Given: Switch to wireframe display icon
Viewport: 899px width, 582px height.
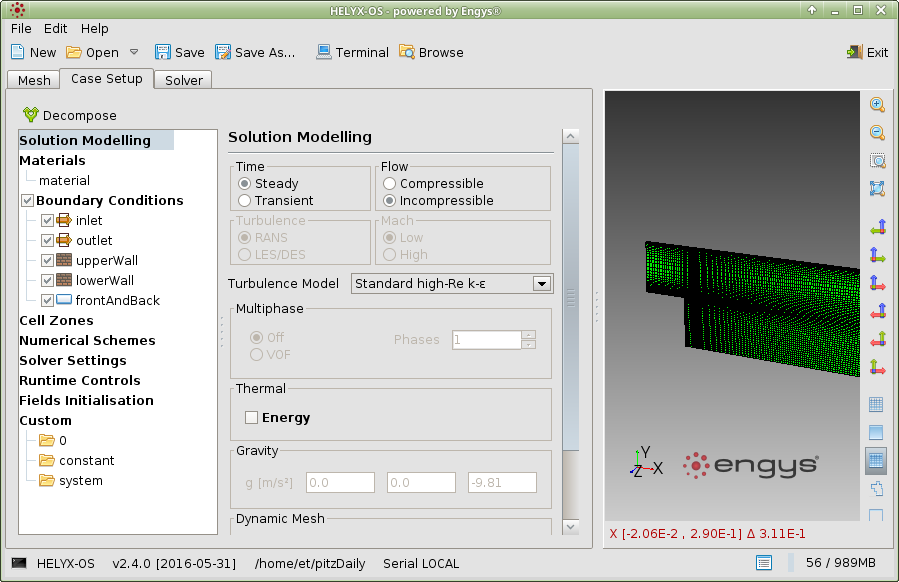Looking at the screenshot, I should point(876,405).
